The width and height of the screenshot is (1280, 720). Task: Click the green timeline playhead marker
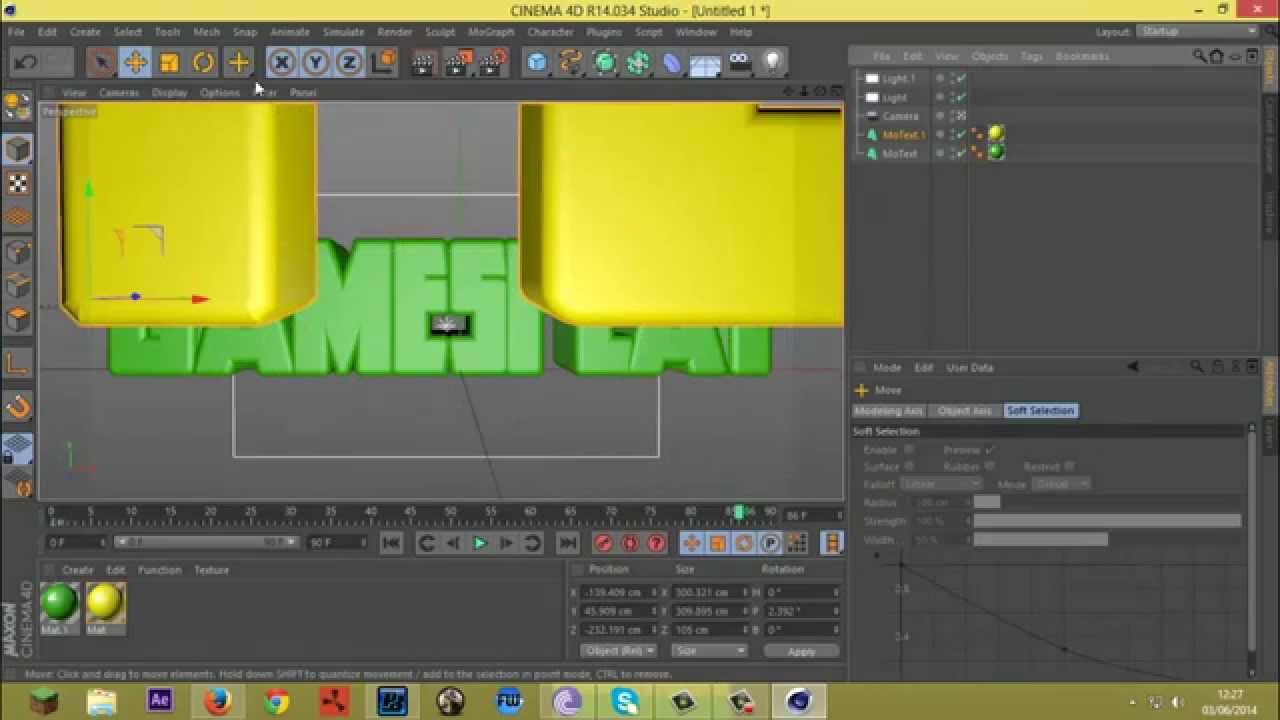pyautogui.click(x=739, y=512)
